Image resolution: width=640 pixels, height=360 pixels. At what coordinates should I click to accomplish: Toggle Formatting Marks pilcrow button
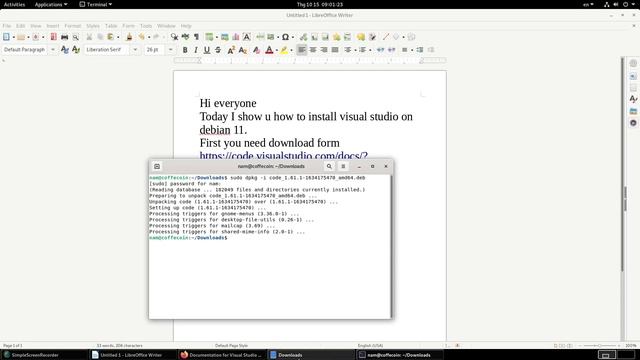pos(196,37)
